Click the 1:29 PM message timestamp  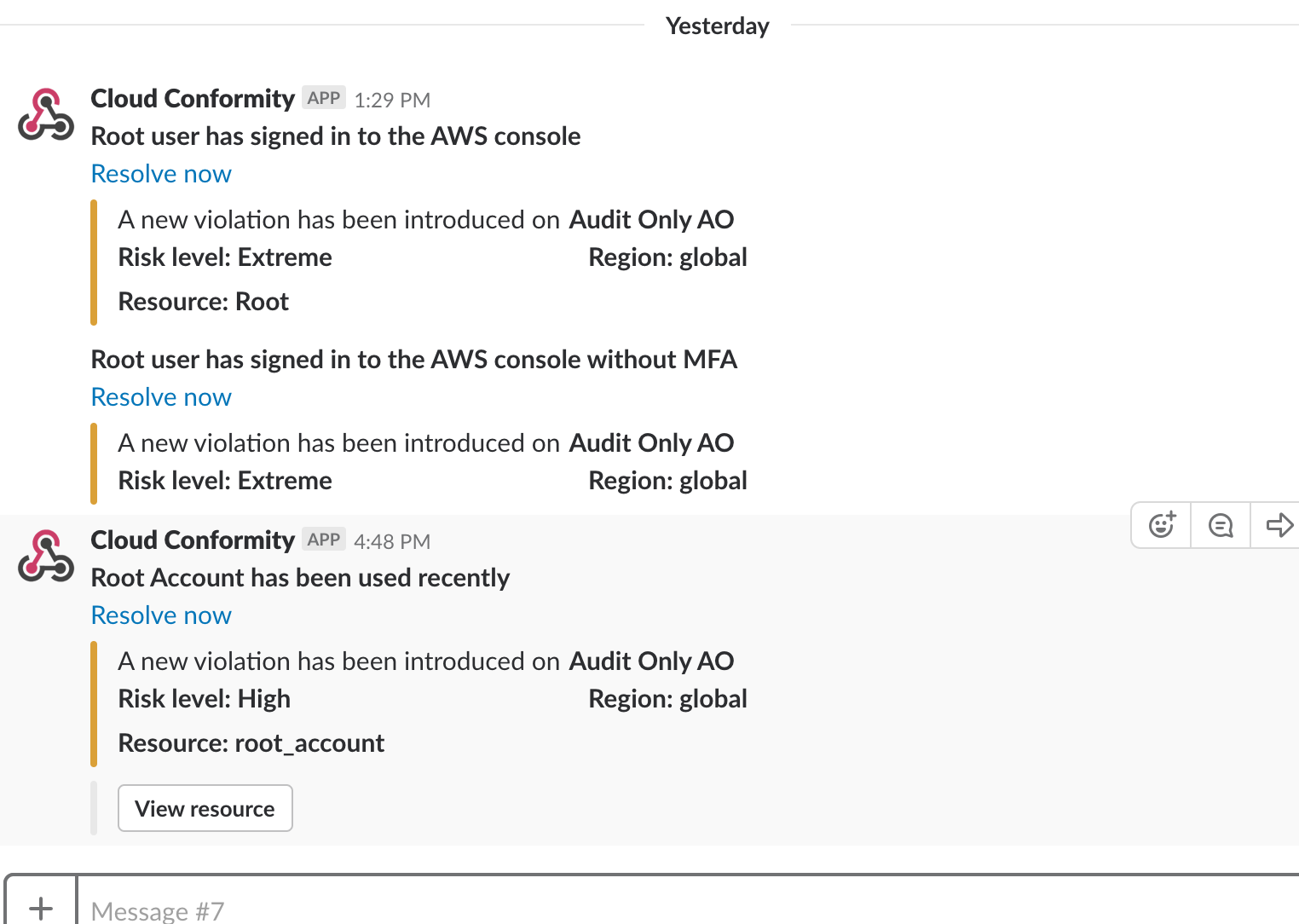pos(392,101)
